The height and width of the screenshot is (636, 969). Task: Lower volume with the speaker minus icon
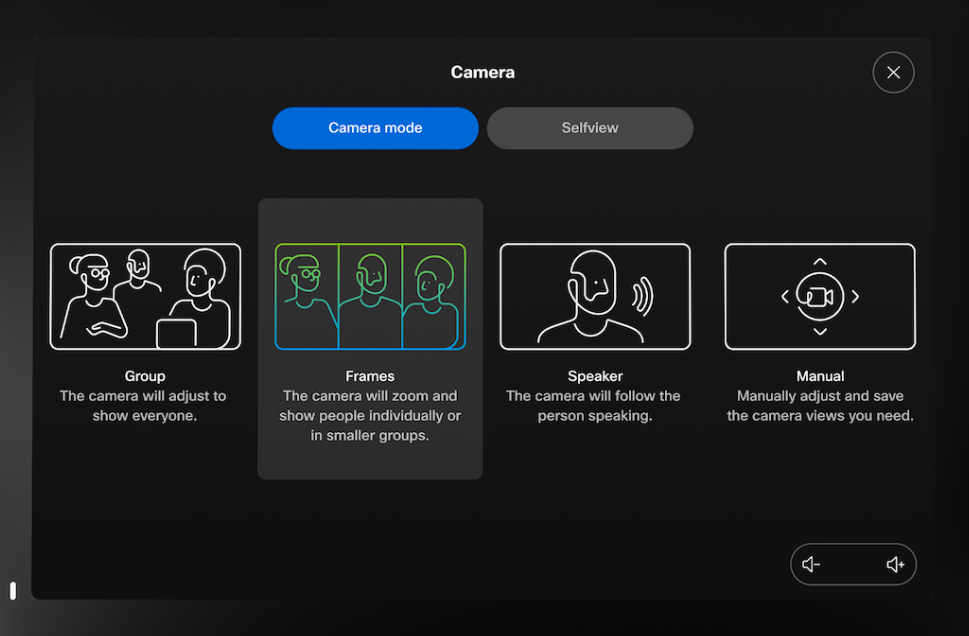point(811,565)
